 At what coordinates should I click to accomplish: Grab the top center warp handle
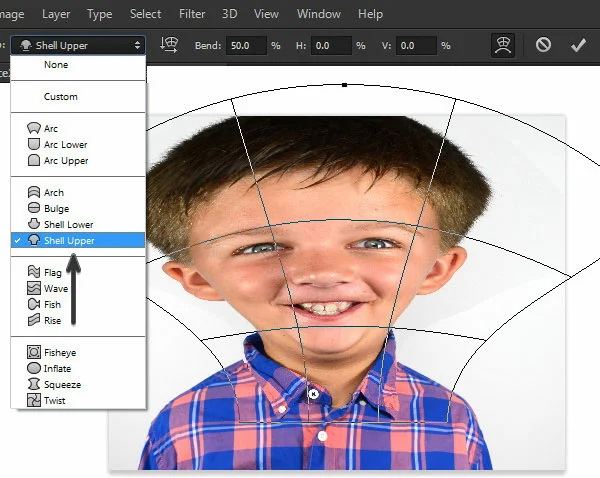(344, 85)
